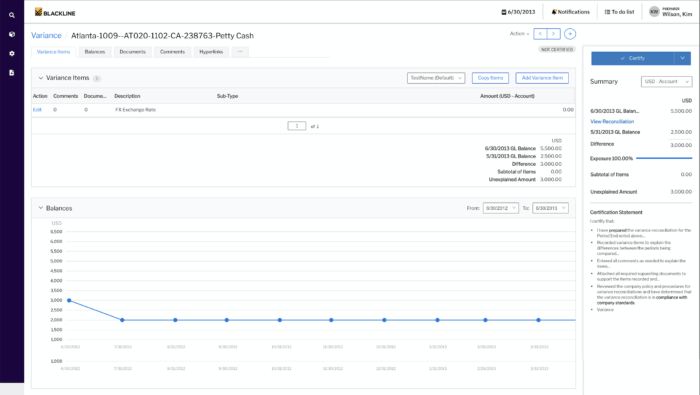This screenshot has height=395, width=700.
Task: Click the Exposure 100.00% progress bar
Action: coord(664,158)
